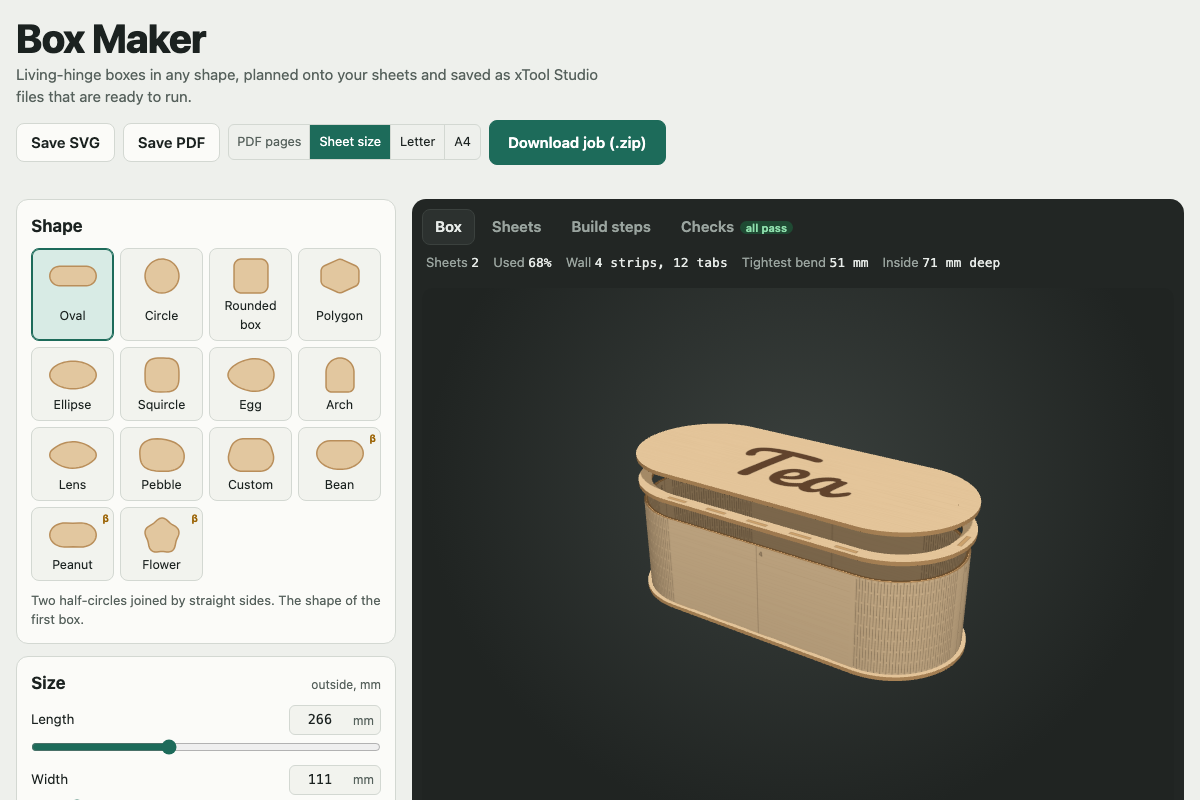Set PDF pages to Letter
Screen dimensions: 1200x800
point(417,142)
